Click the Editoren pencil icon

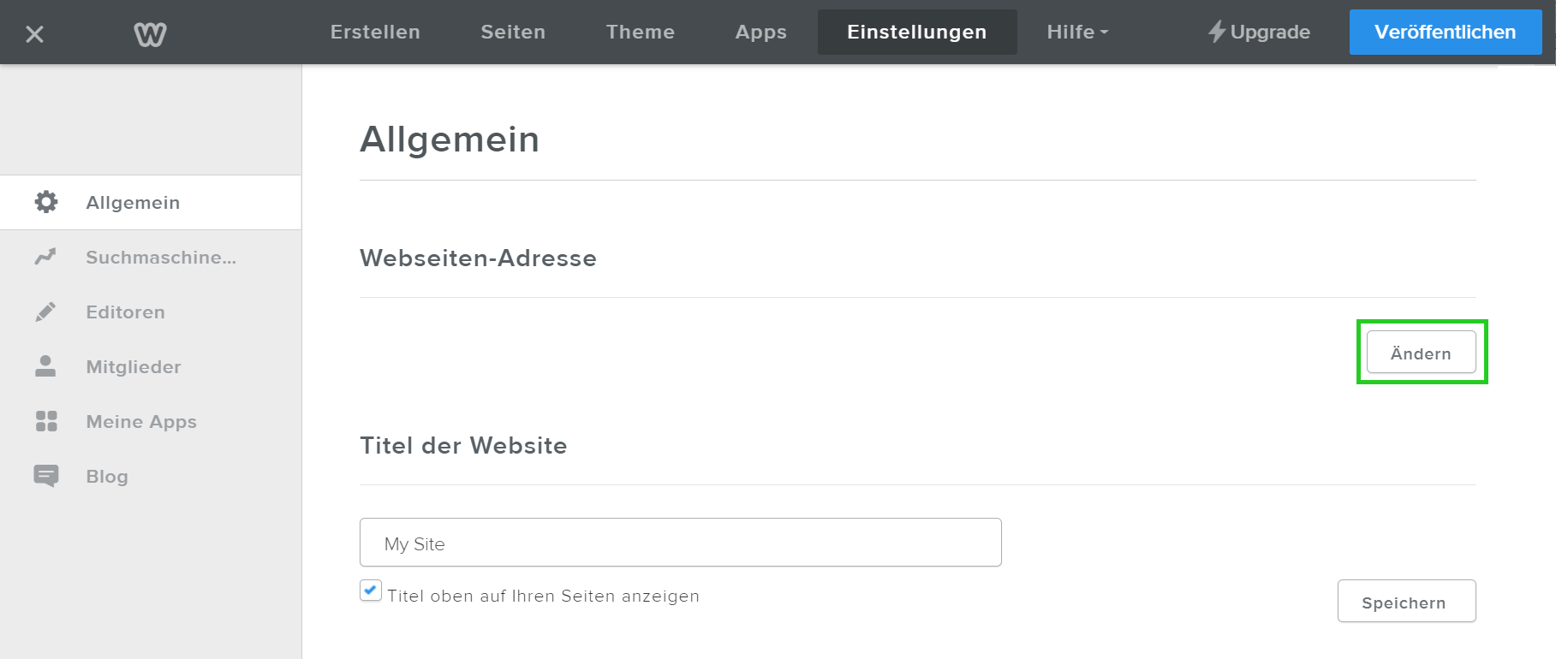[45, 312]
